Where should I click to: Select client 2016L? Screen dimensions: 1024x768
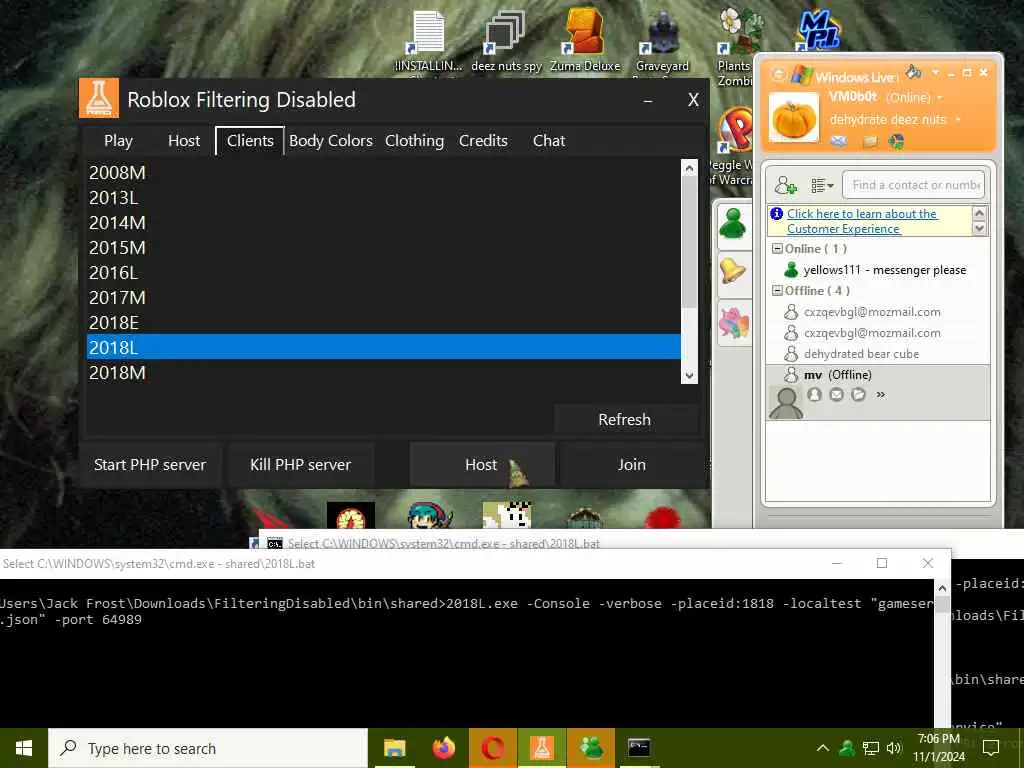point(383,272)
